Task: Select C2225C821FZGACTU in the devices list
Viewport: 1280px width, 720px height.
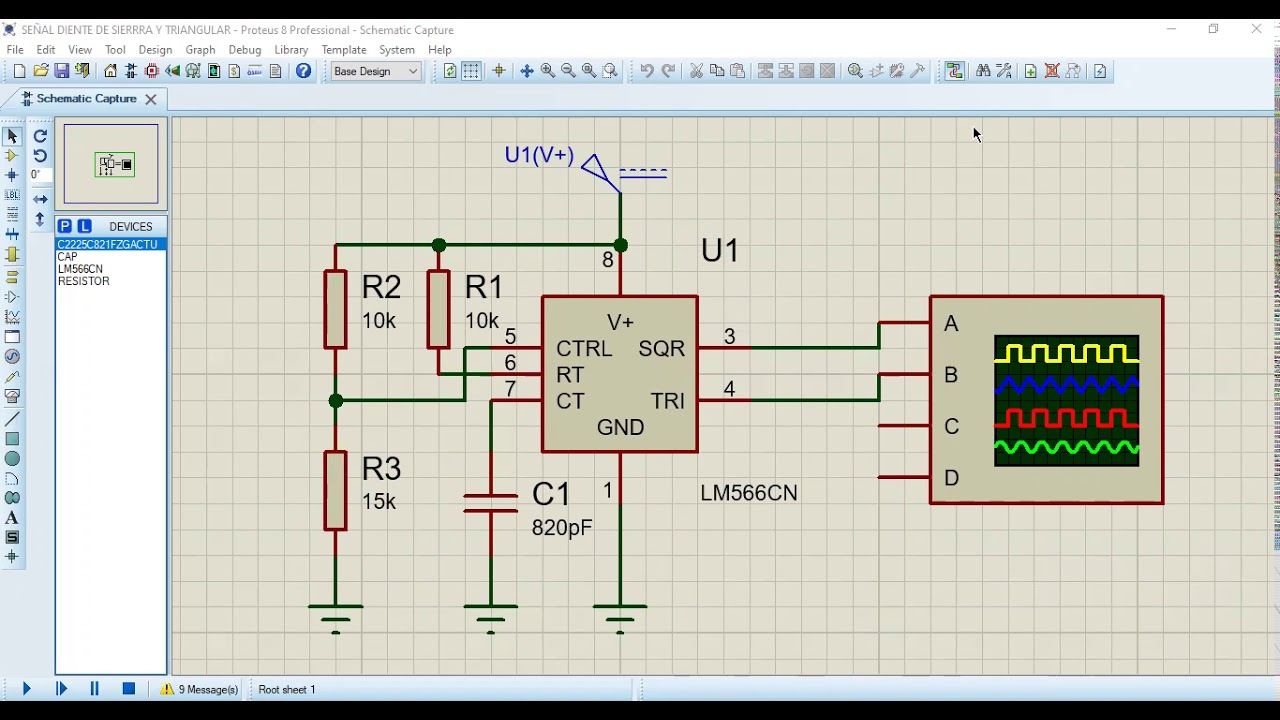Action: click(x=111, y=244)
